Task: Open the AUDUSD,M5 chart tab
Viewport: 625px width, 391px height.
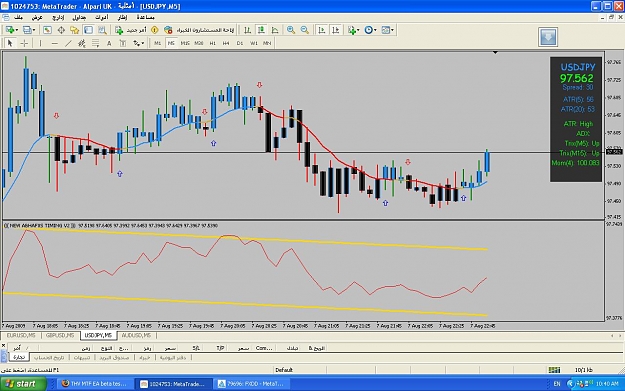Action: pos(136,336)
